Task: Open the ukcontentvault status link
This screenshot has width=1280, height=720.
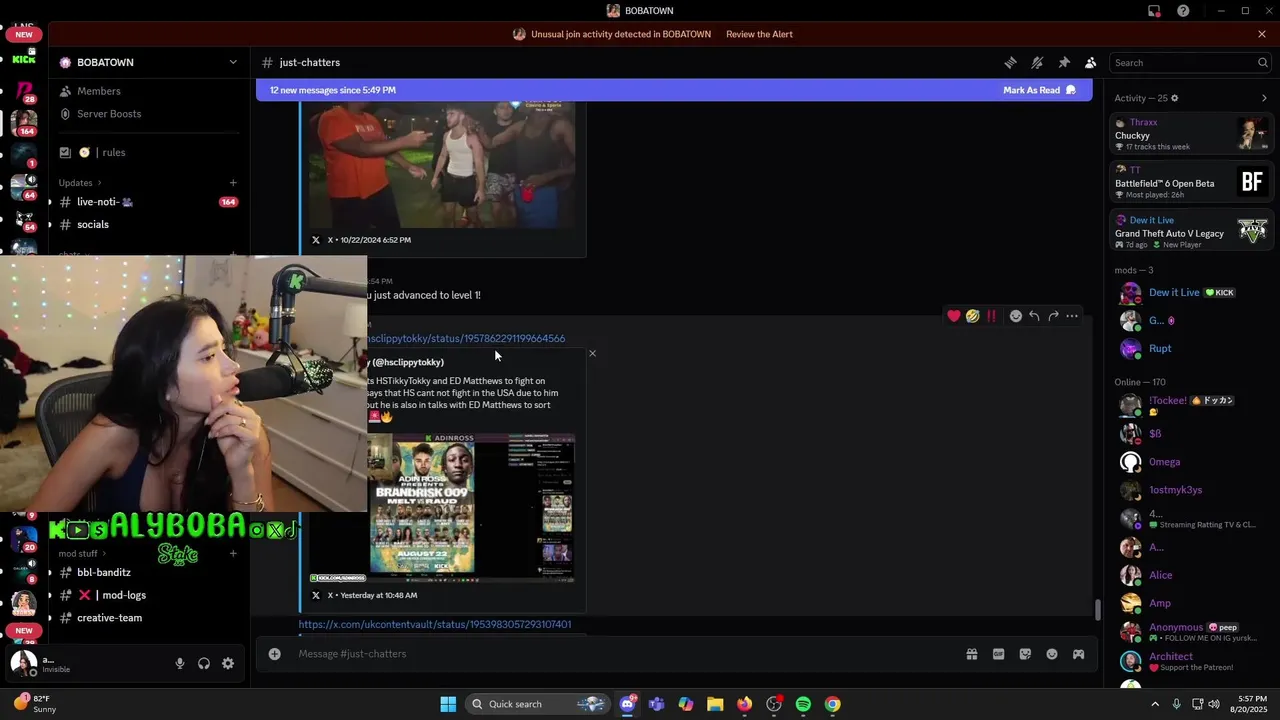Action: pos(435,624)
